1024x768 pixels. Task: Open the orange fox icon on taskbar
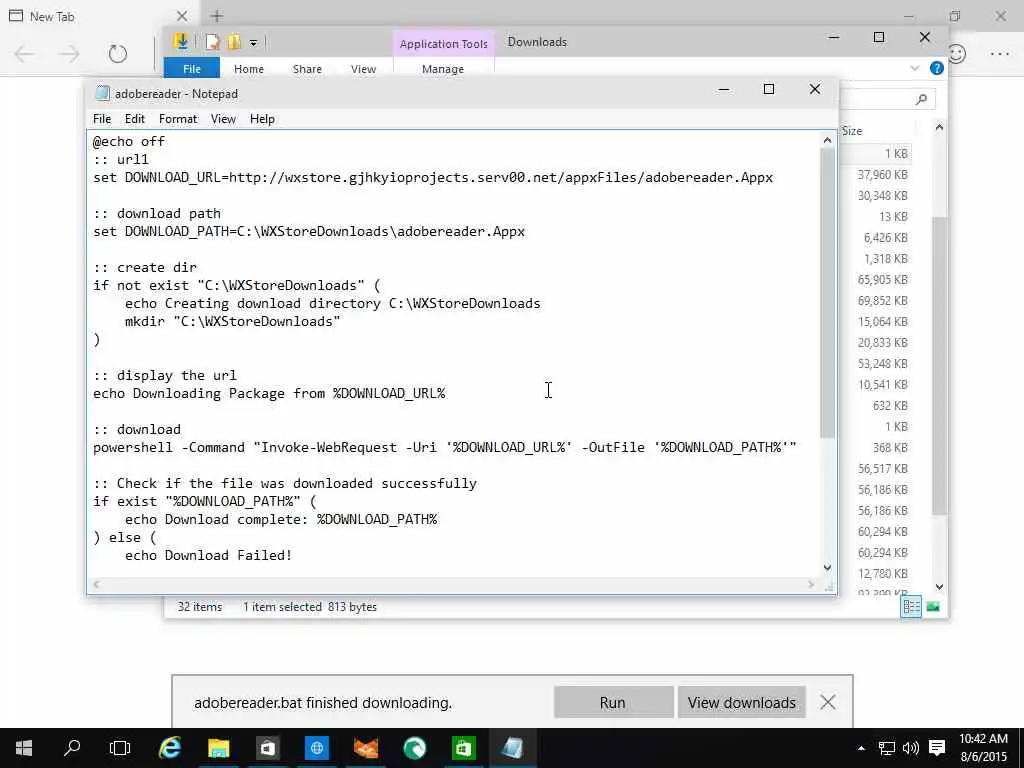[x=366, y=748]
